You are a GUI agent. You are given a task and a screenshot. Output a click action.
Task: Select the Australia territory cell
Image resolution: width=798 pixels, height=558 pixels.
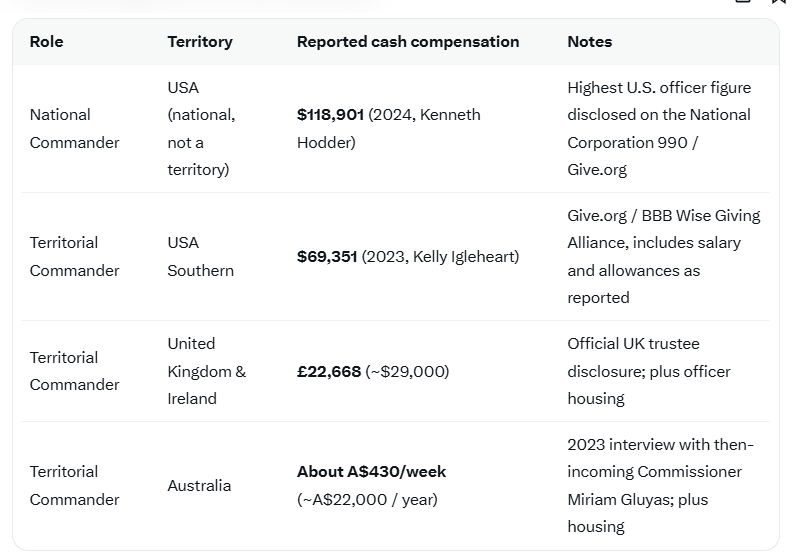(x=199, y=486)
